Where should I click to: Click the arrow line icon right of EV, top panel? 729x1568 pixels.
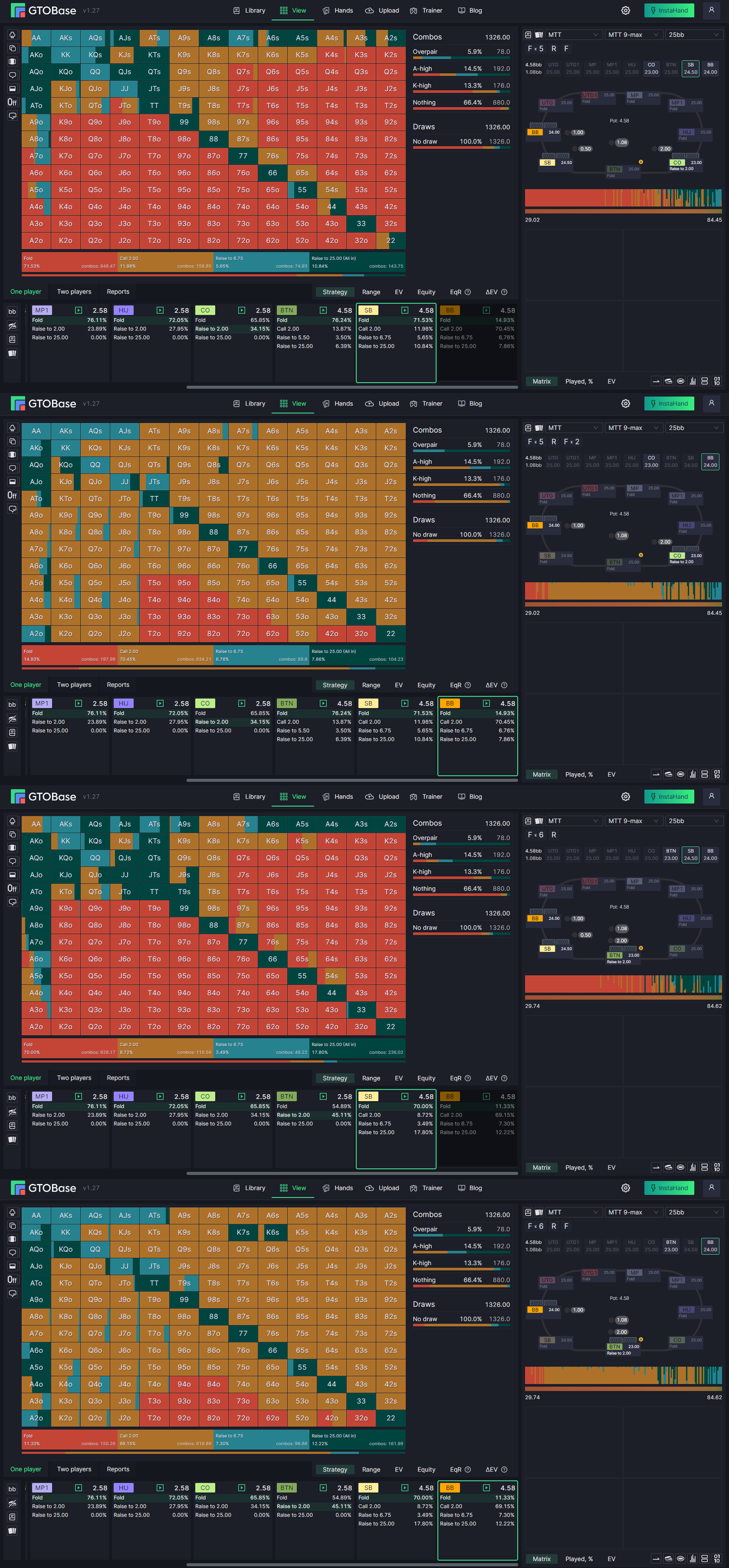point(656,382)
